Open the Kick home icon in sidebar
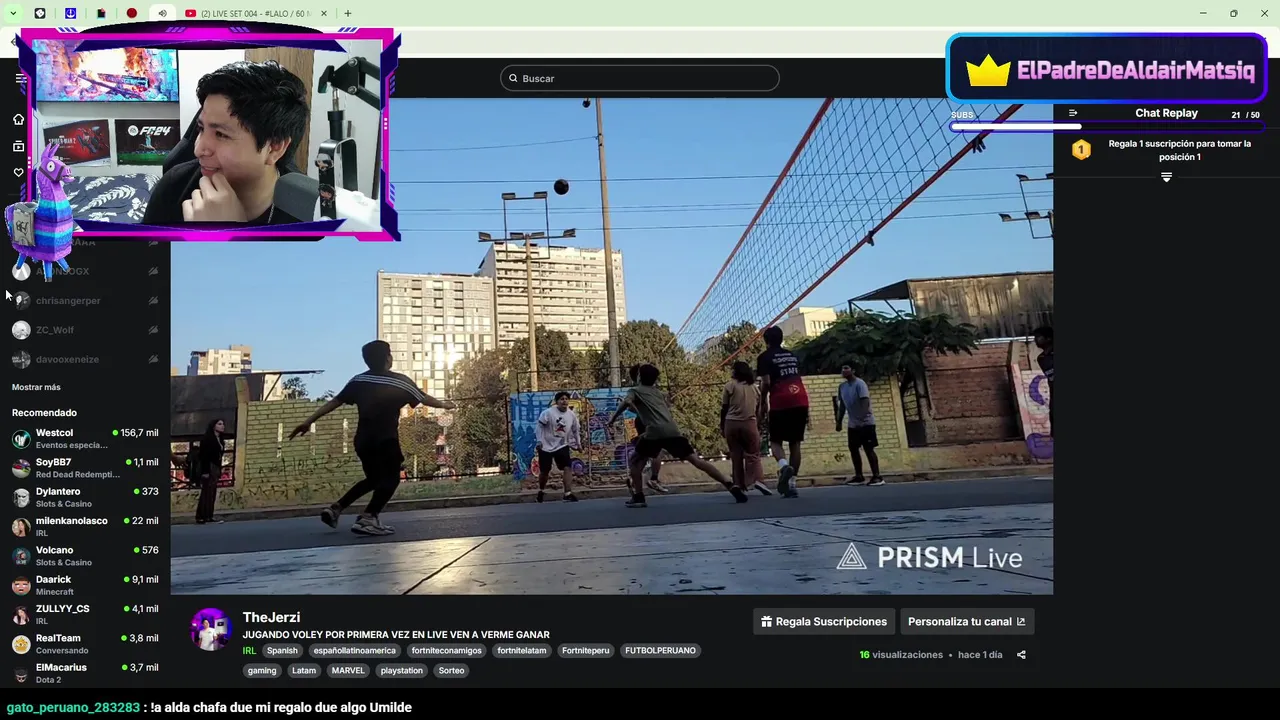 coord(18,119)
